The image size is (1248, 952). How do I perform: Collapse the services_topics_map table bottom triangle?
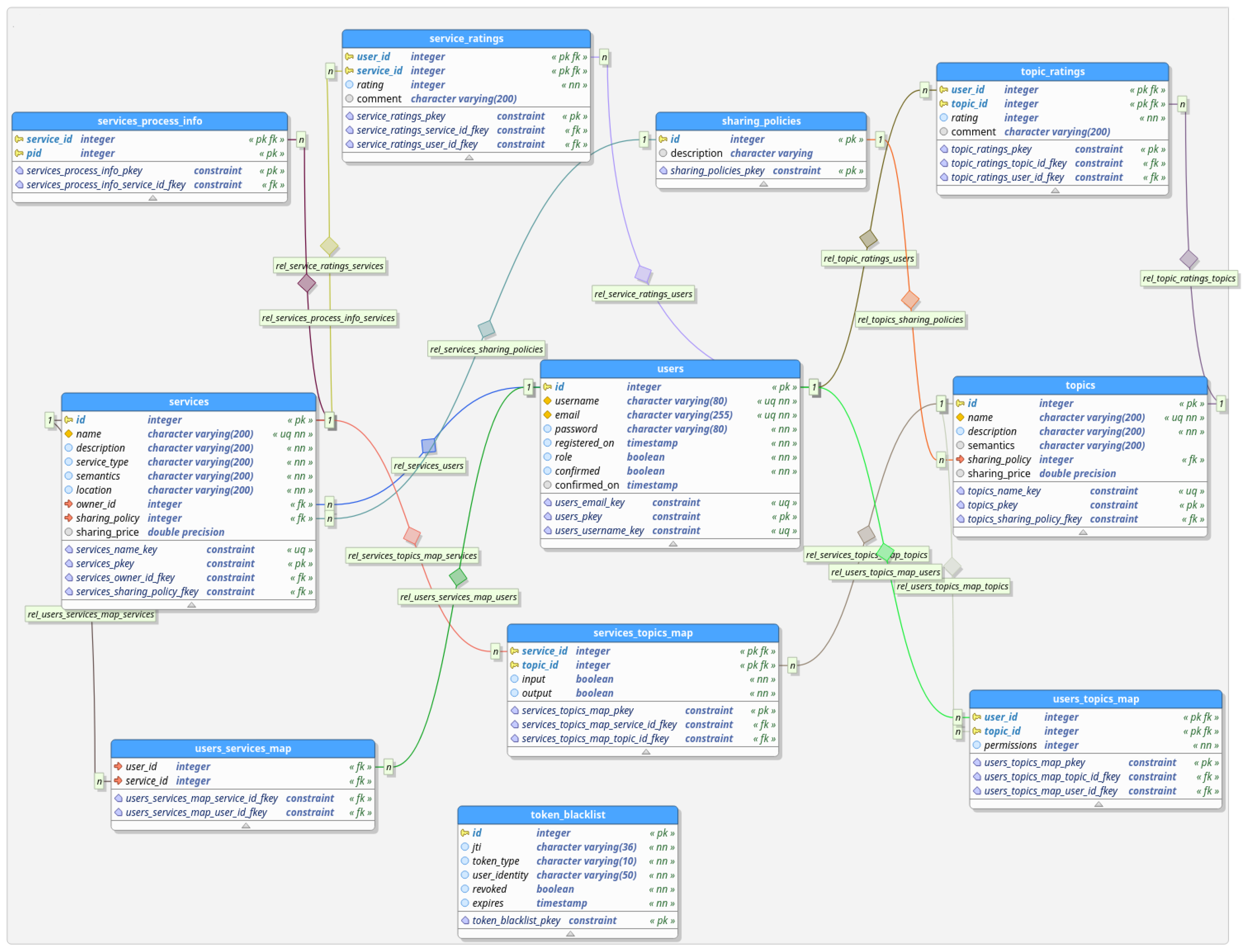coord(646,751)
